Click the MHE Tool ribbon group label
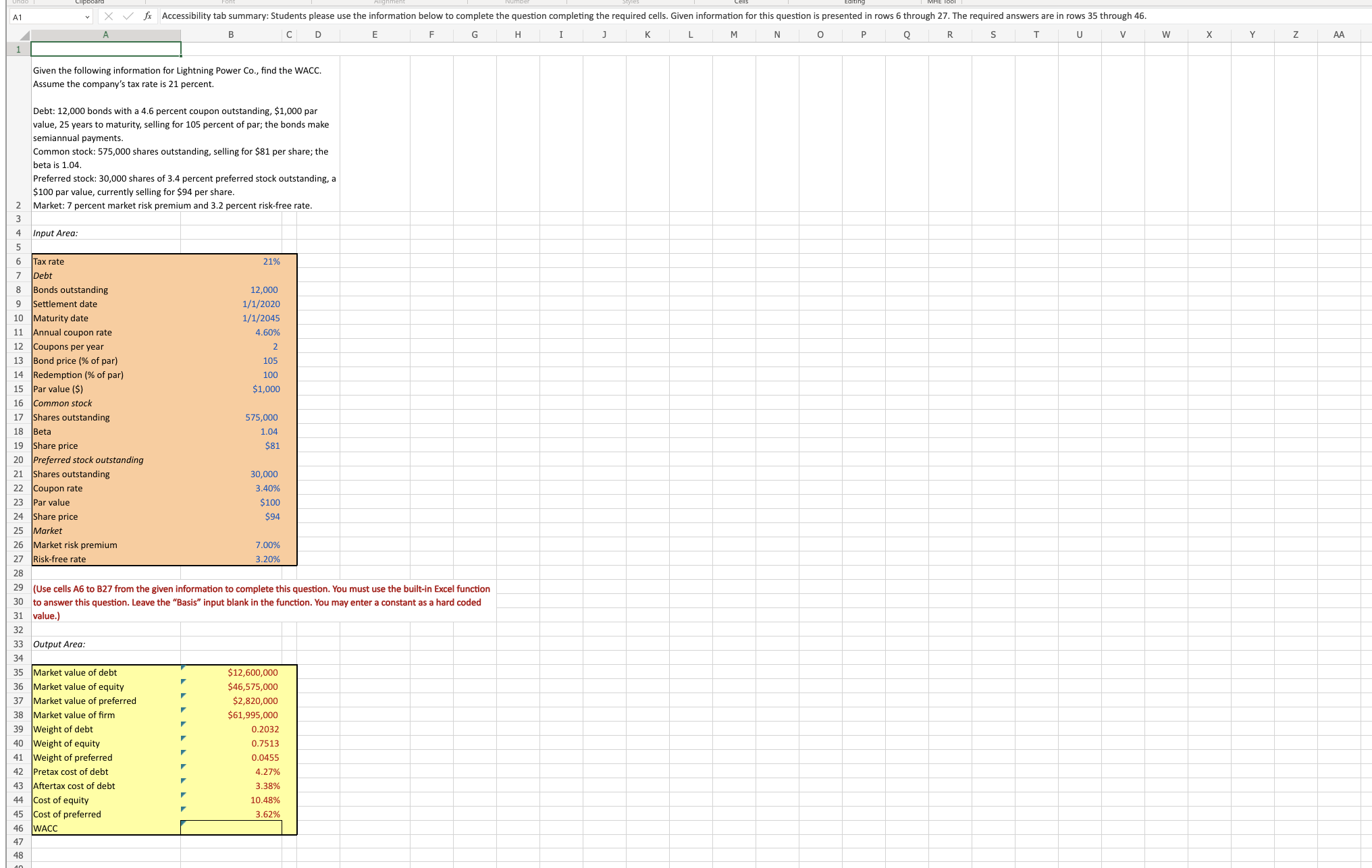 tap(943, 2)
